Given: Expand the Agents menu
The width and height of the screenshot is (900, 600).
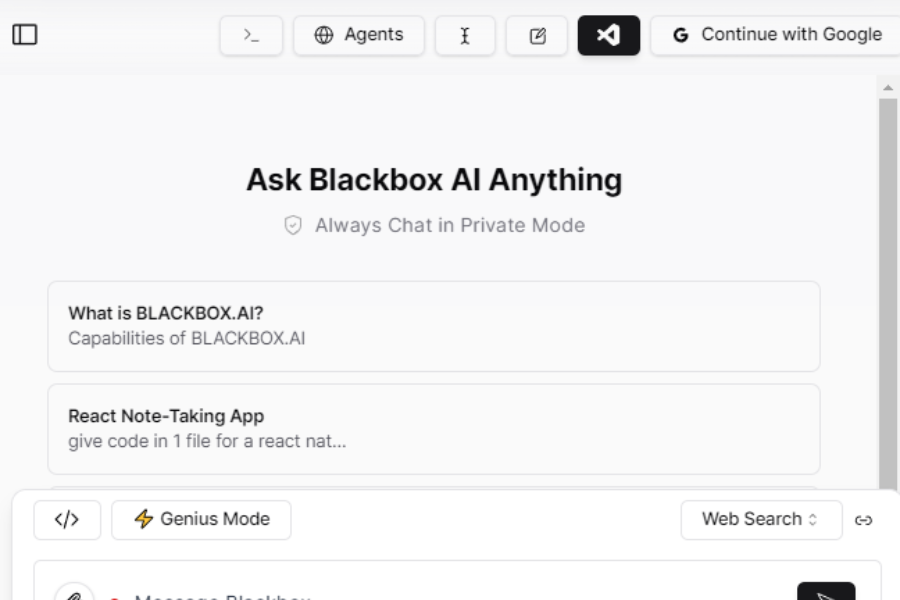Looking at the screenshot, I should click(x=358, y=34).
